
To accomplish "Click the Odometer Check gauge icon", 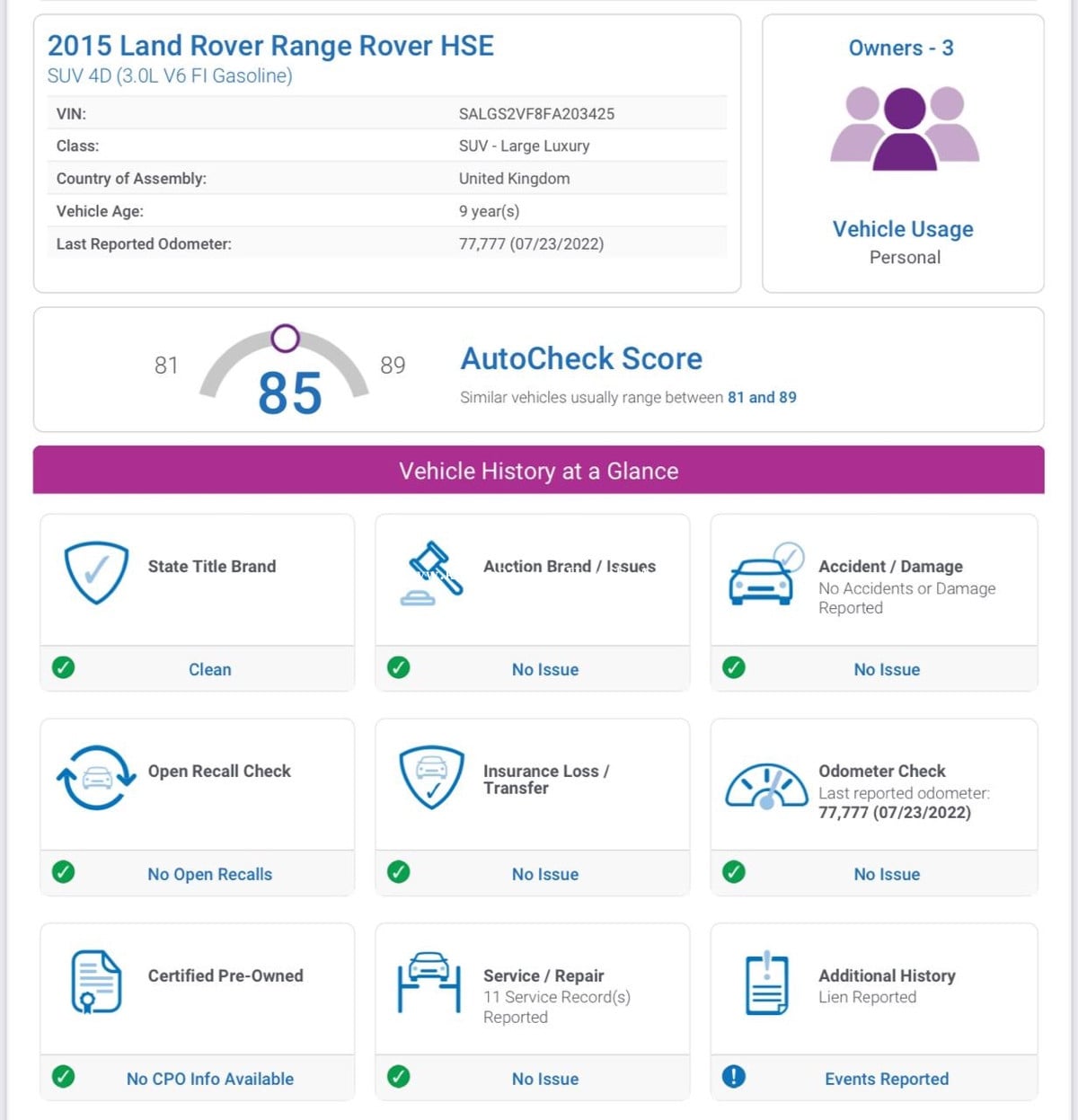I will [x=766, y=787].
